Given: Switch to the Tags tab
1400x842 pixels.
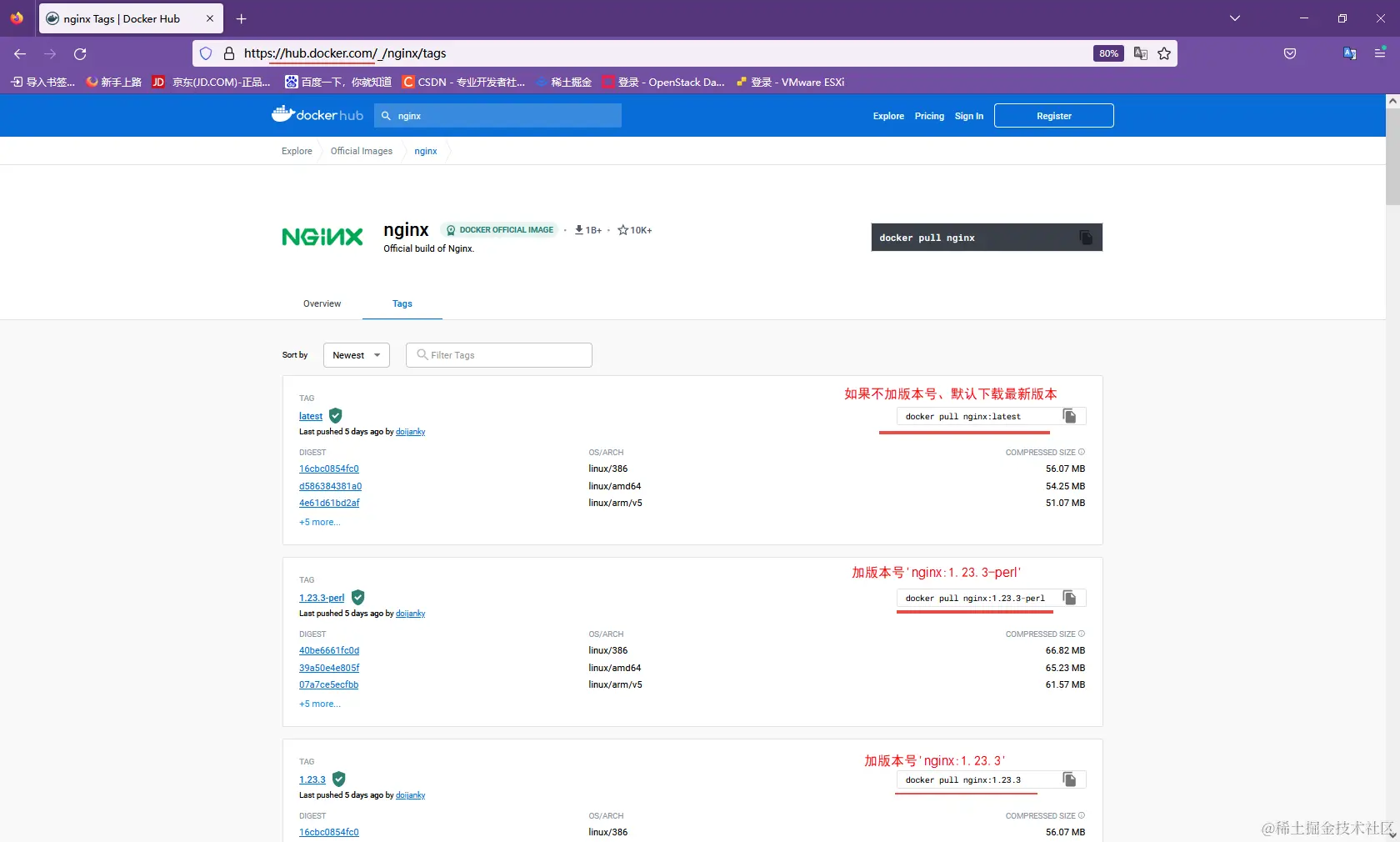Looking at the screenshot, I should [x=402, y=303].
